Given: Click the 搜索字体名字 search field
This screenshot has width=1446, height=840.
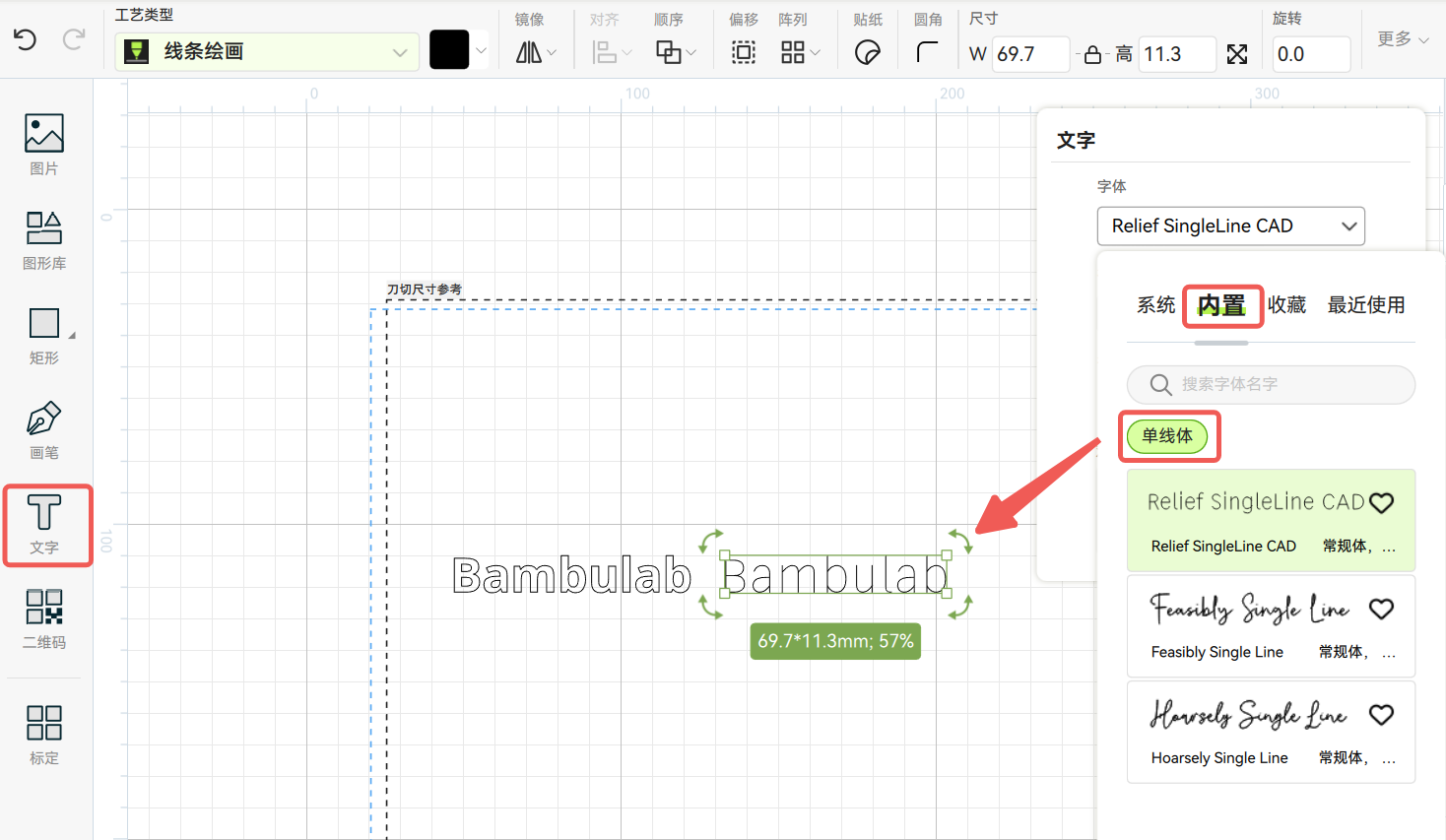Looking at the screenshot, I should (x=1271, y=384).
